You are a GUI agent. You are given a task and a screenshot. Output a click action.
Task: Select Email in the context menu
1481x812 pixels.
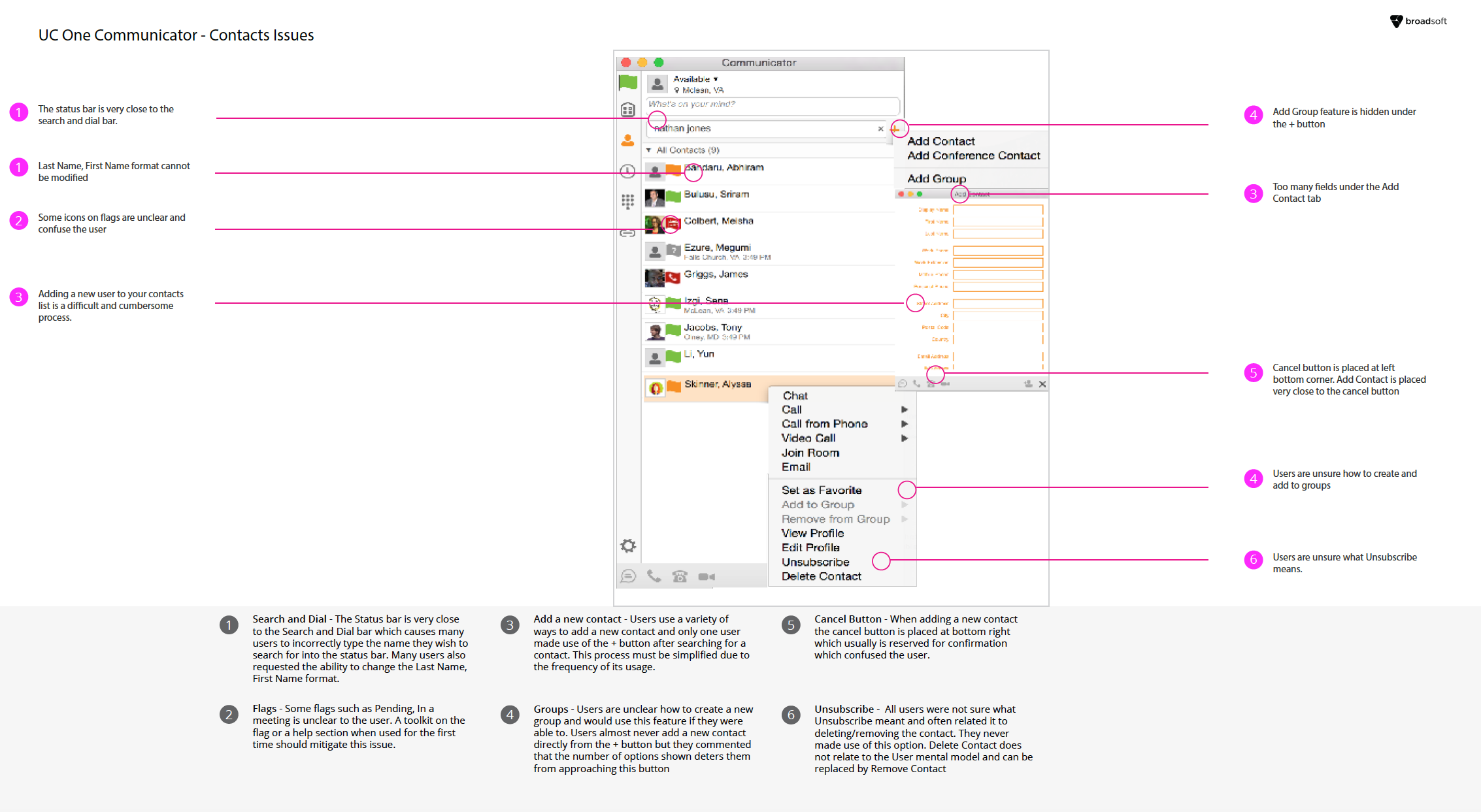tap(796, 467)
